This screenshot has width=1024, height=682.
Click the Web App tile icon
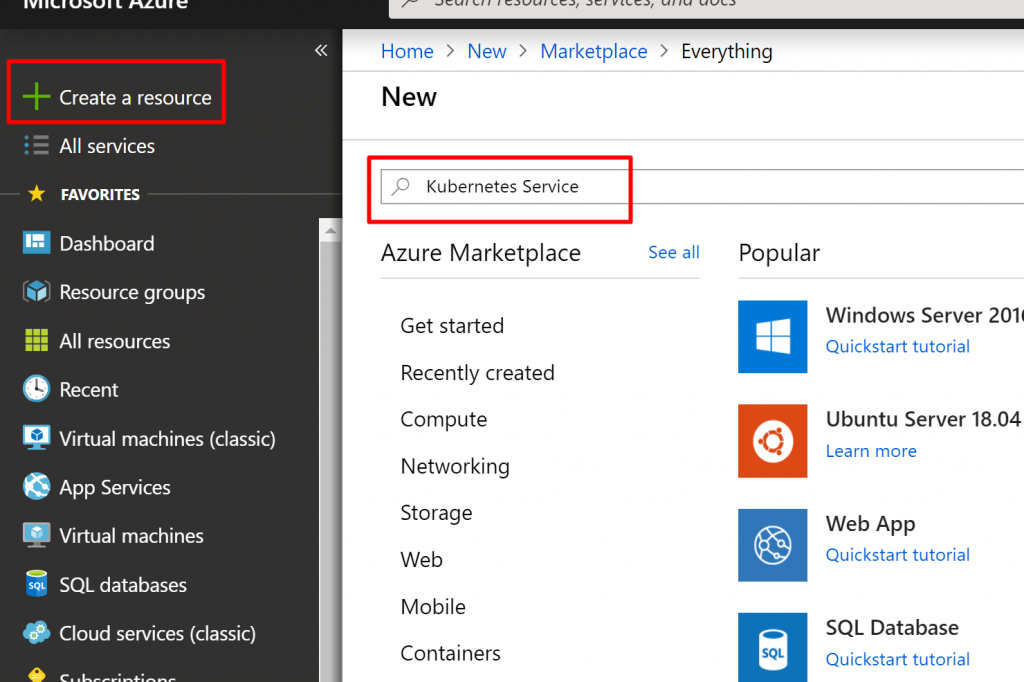point(773,545)
